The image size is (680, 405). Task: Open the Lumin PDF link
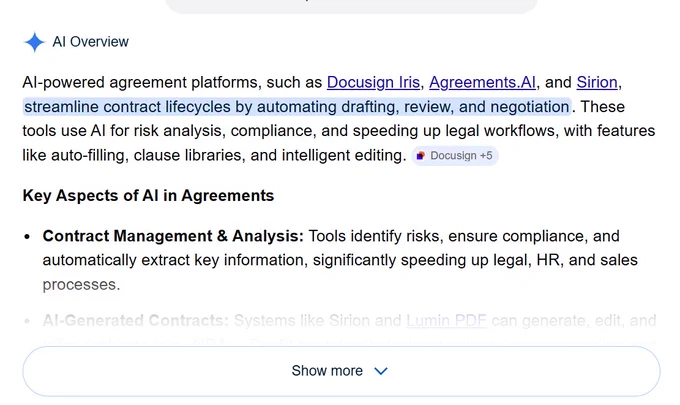point(446,320)
